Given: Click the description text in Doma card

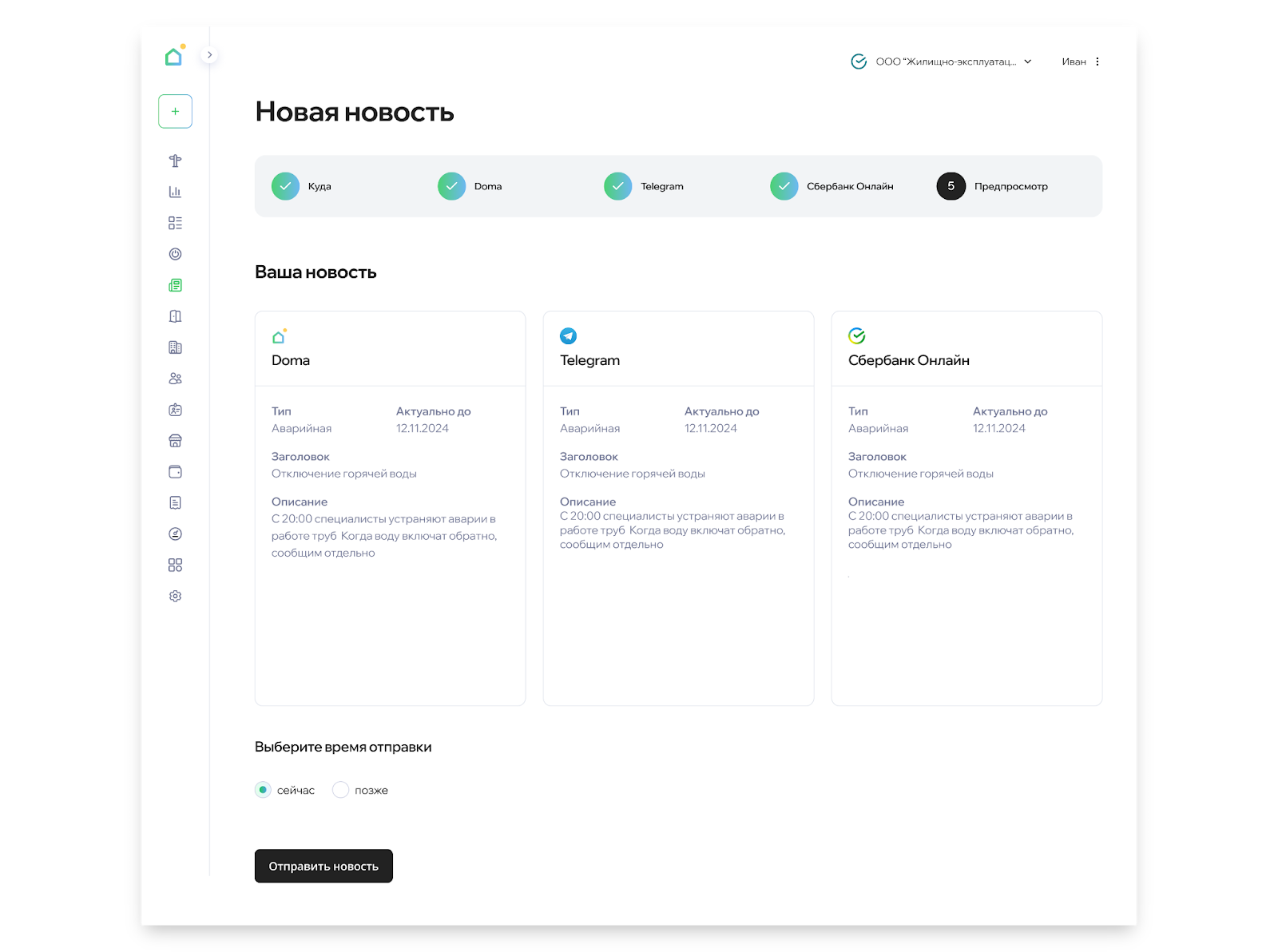Looking at the screenshot, I should (x=384, y=536).
